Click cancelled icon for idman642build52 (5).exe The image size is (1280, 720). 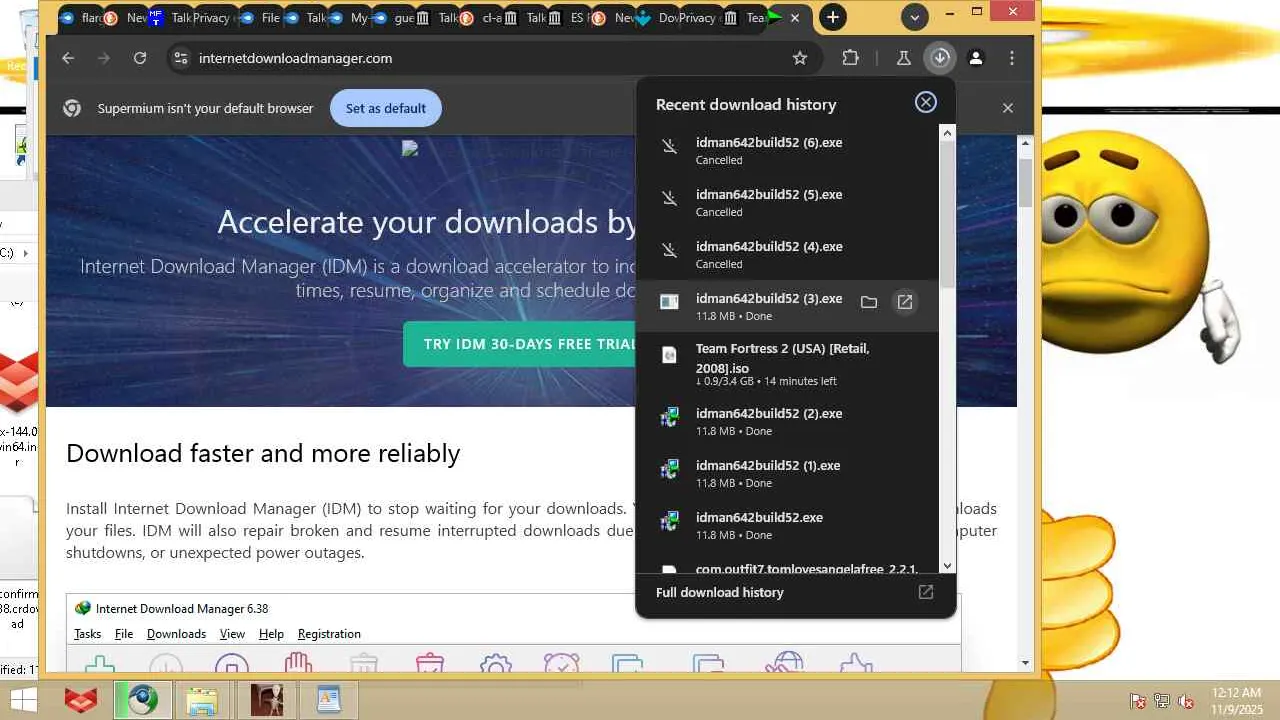670,200
